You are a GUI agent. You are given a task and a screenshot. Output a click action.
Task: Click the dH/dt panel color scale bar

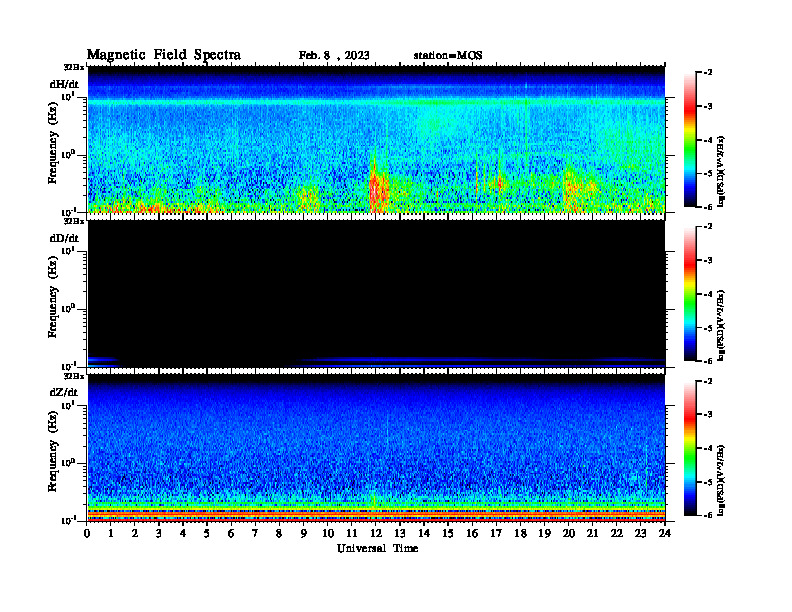[x=690, y=140]
